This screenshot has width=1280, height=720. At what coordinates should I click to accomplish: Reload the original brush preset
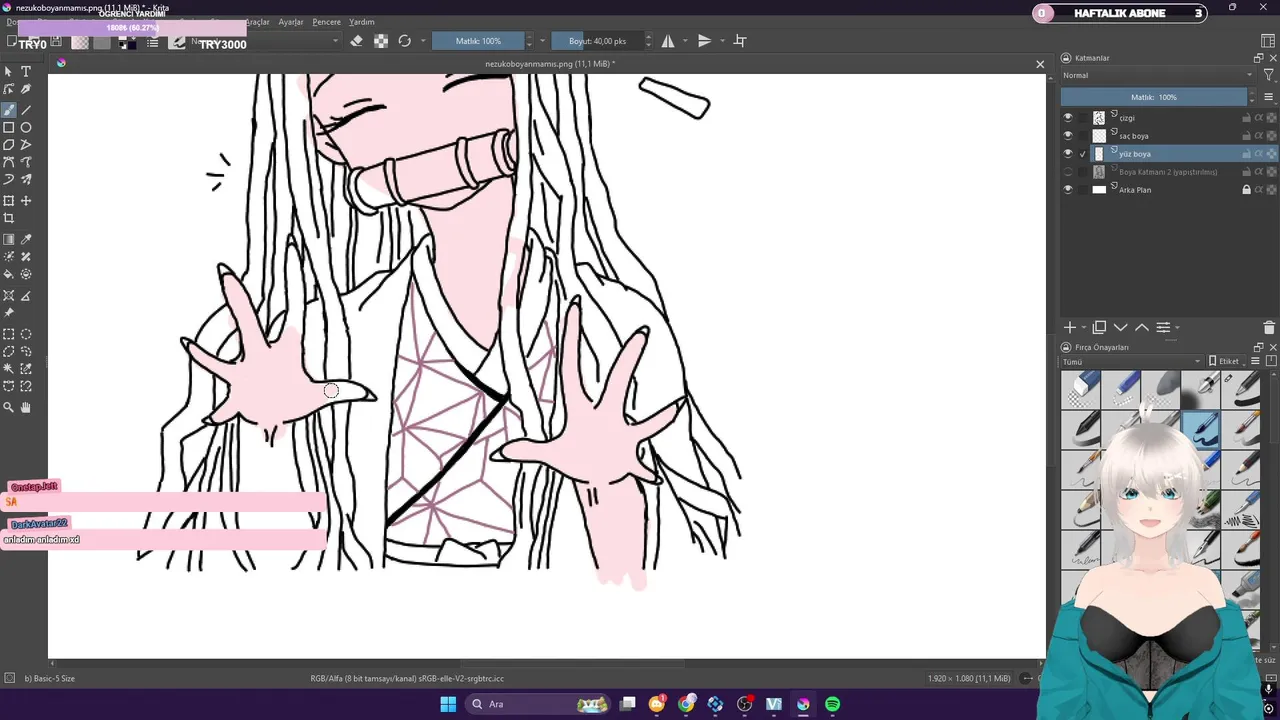point(405,41)
